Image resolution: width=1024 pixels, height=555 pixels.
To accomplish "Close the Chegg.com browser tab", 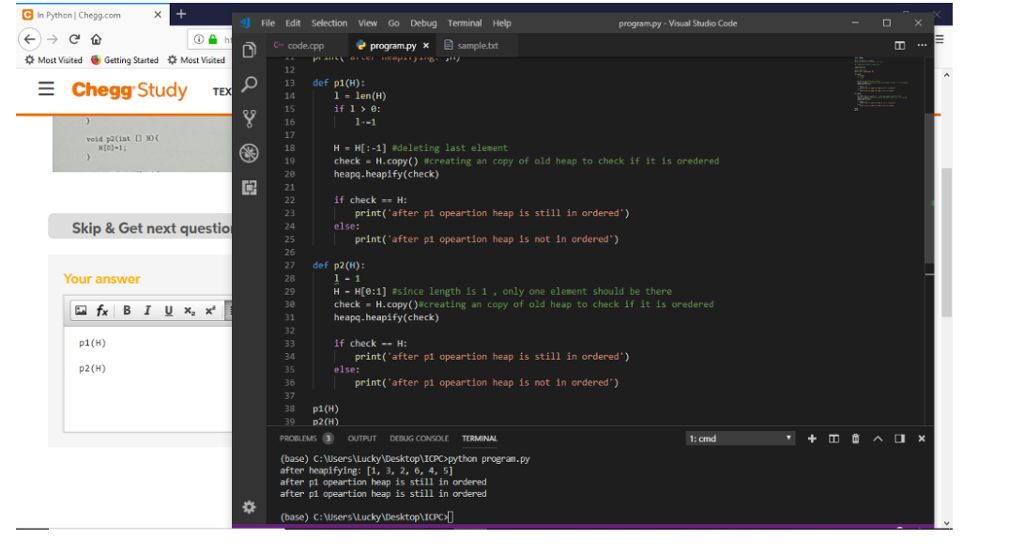I will coord(157,14).
